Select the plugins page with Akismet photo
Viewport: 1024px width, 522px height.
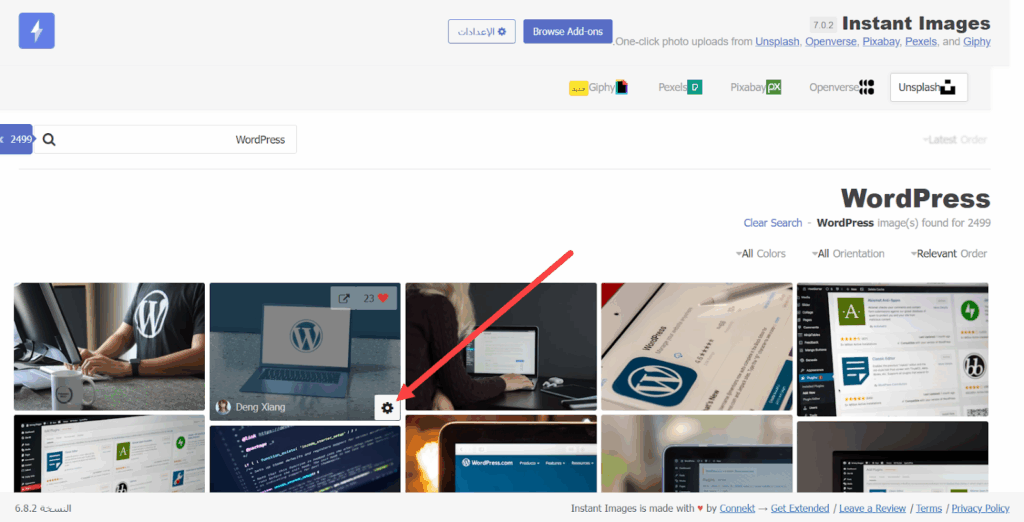[x=892, y=350]
